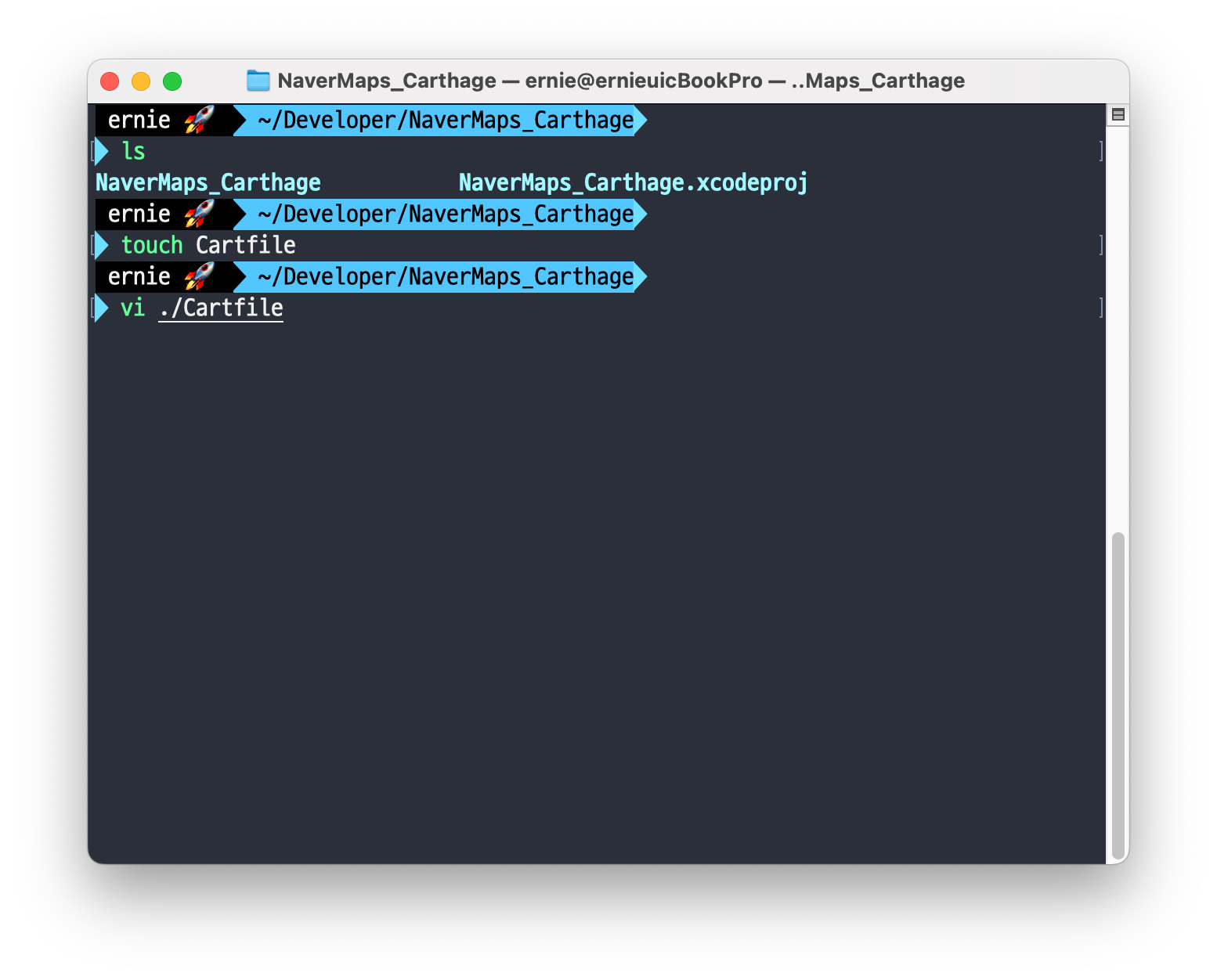
Task: Click the folder proxy icon in the title bar
Action: tap(258, 81)
